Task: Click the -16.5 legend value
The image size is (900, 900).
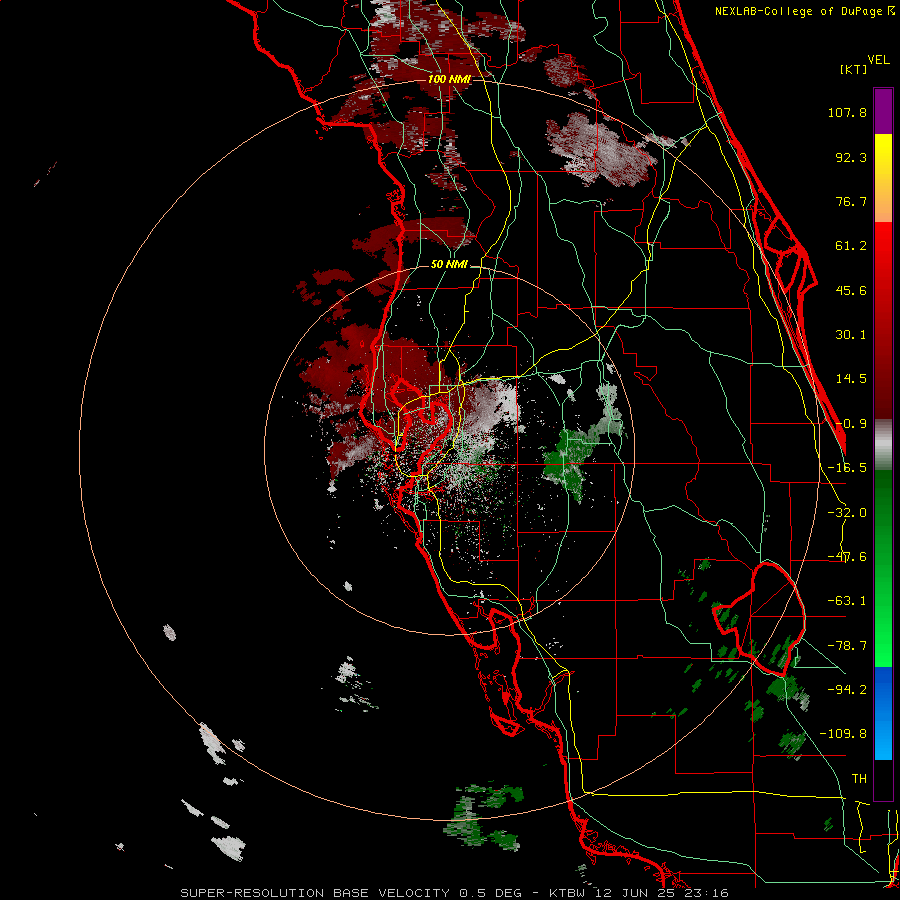Action: pos(847,468)
